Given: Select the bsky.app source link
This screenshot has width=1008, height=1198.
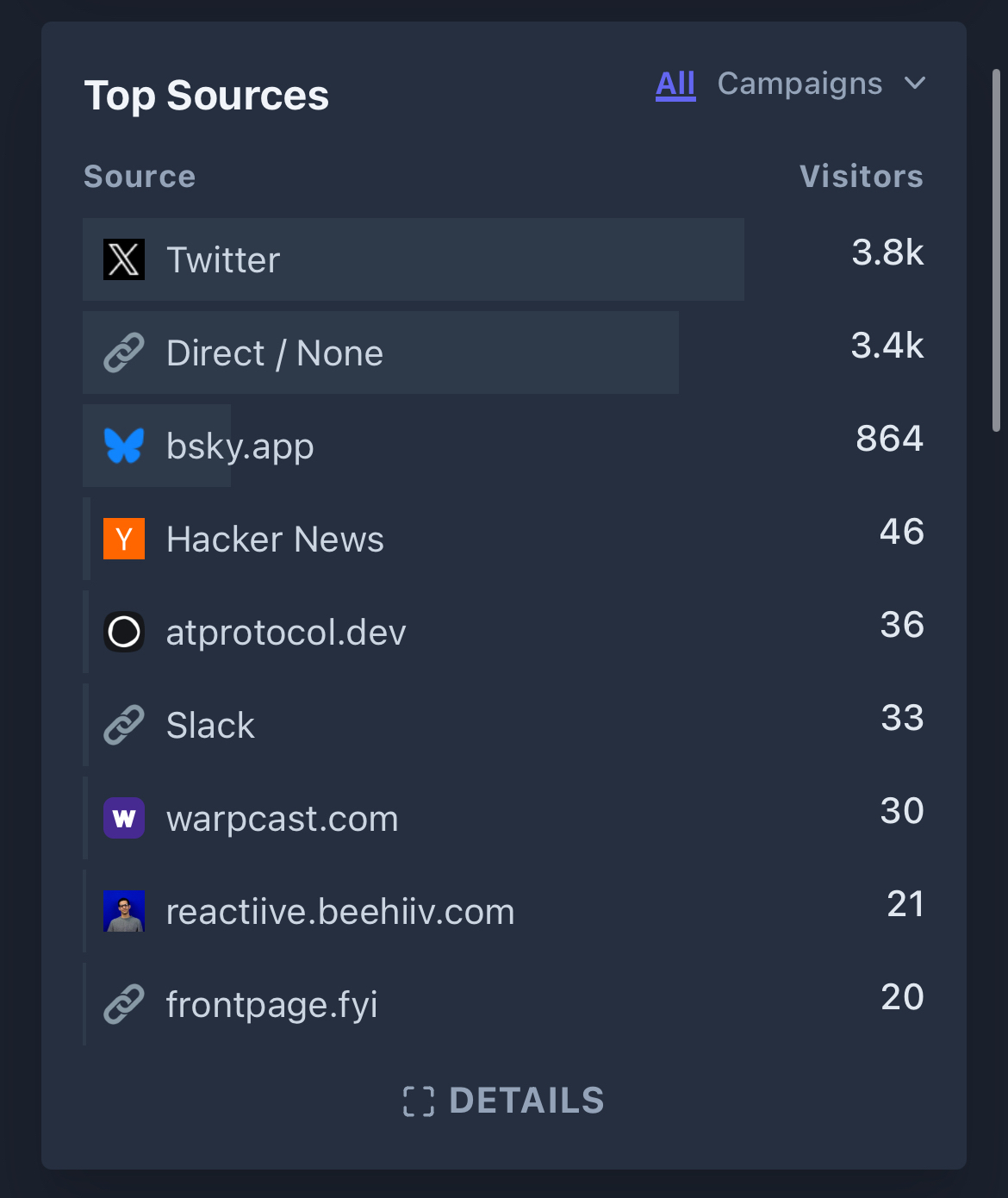Looking at the screenshot, I should [240, 446].
